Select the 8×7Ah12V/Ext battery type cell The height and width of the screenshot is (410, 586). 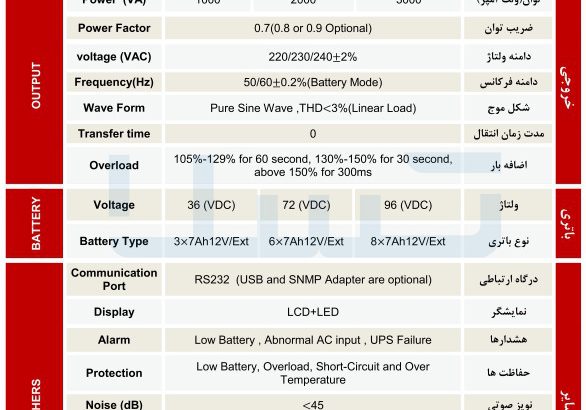point(408,241)
